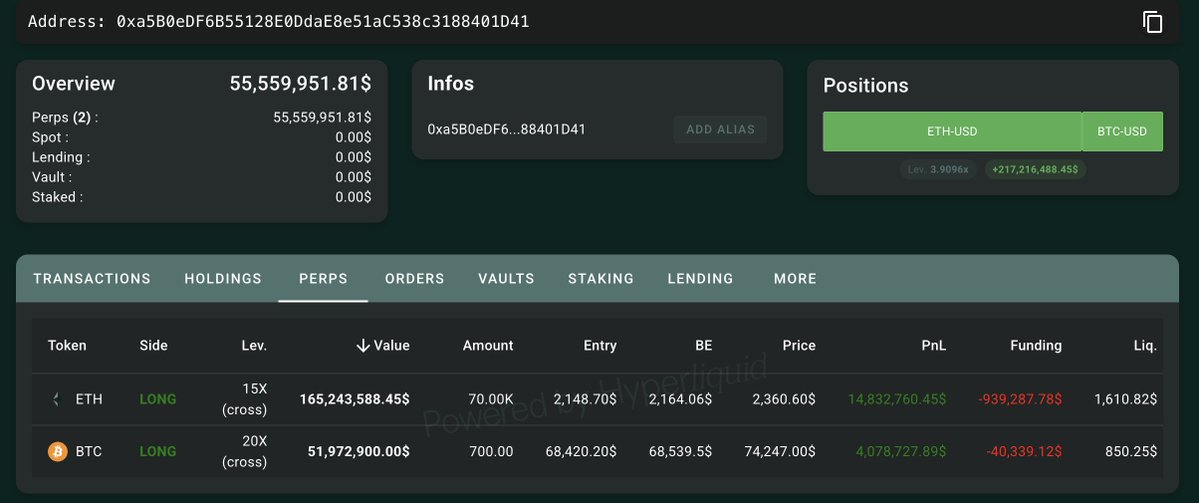
Task: Expand the More menu
Action: pyautogui.click(x=795, y=279)
